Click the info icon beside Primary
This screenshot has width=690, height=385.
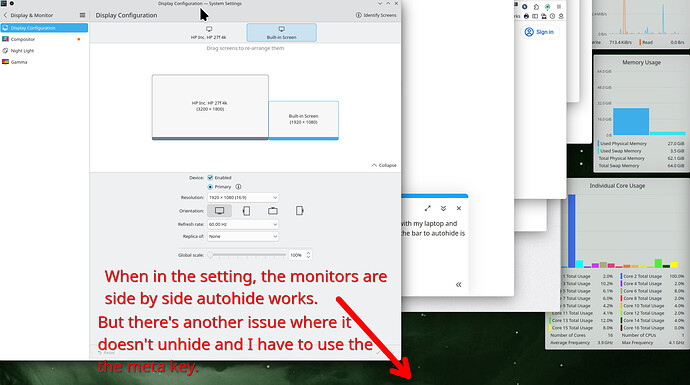(238, 187)
